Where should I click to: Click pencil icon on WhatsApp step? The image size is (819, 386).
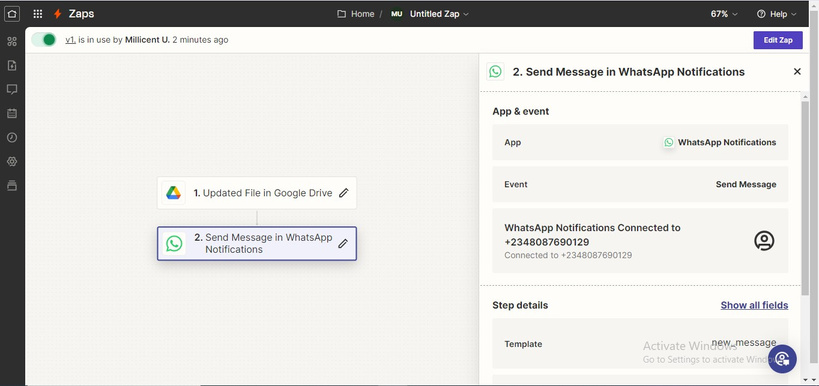343,243
